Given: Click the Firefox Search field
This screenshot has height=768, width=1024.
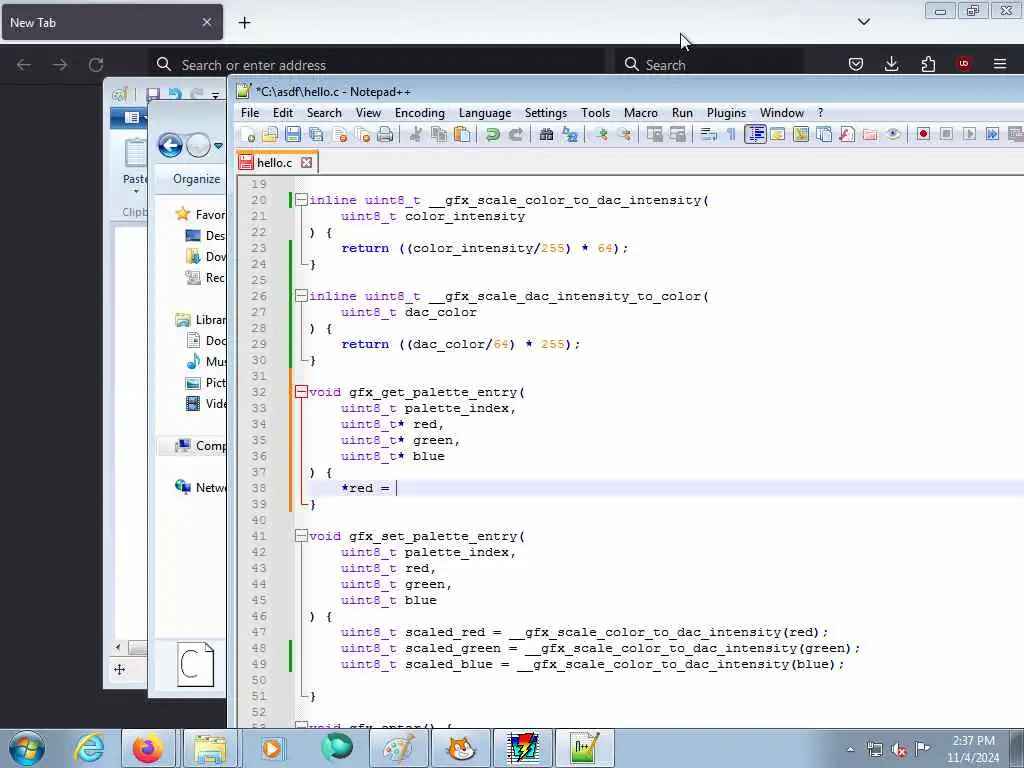Looking at the screenshot, I should point(709,65).
